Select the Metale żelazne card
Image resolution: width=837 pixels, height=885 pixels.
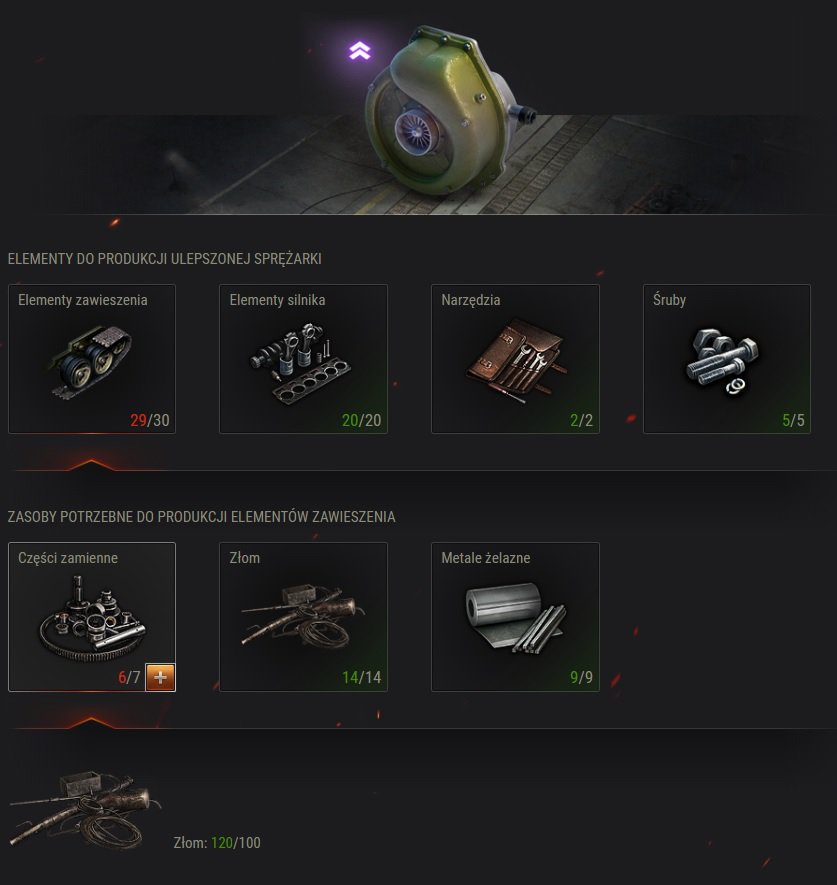[x=515, y=617]
